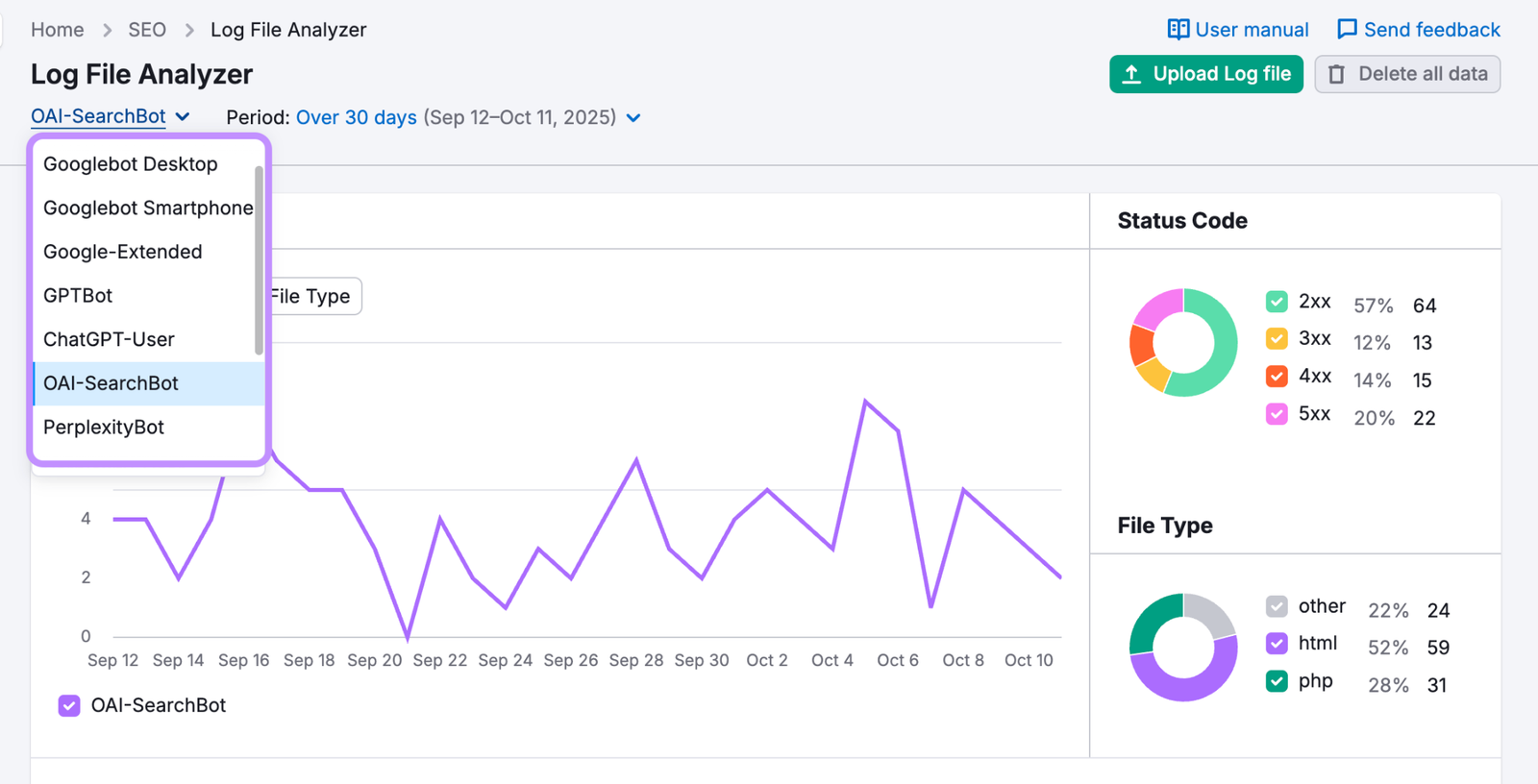Click the 'Sep 20' label on the chart axis

pos(375,660)
